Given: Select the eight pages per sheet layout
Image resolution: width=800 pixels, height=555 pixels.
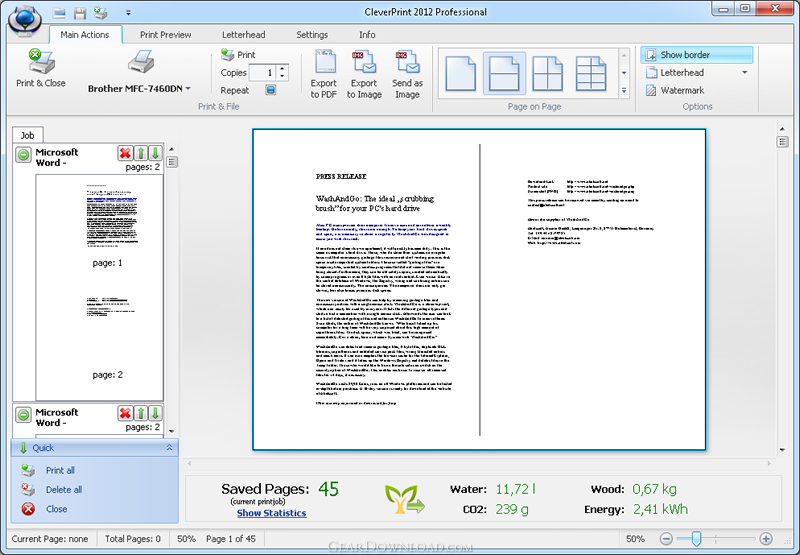Looking at the screenshot, I should tap(591, 73).
